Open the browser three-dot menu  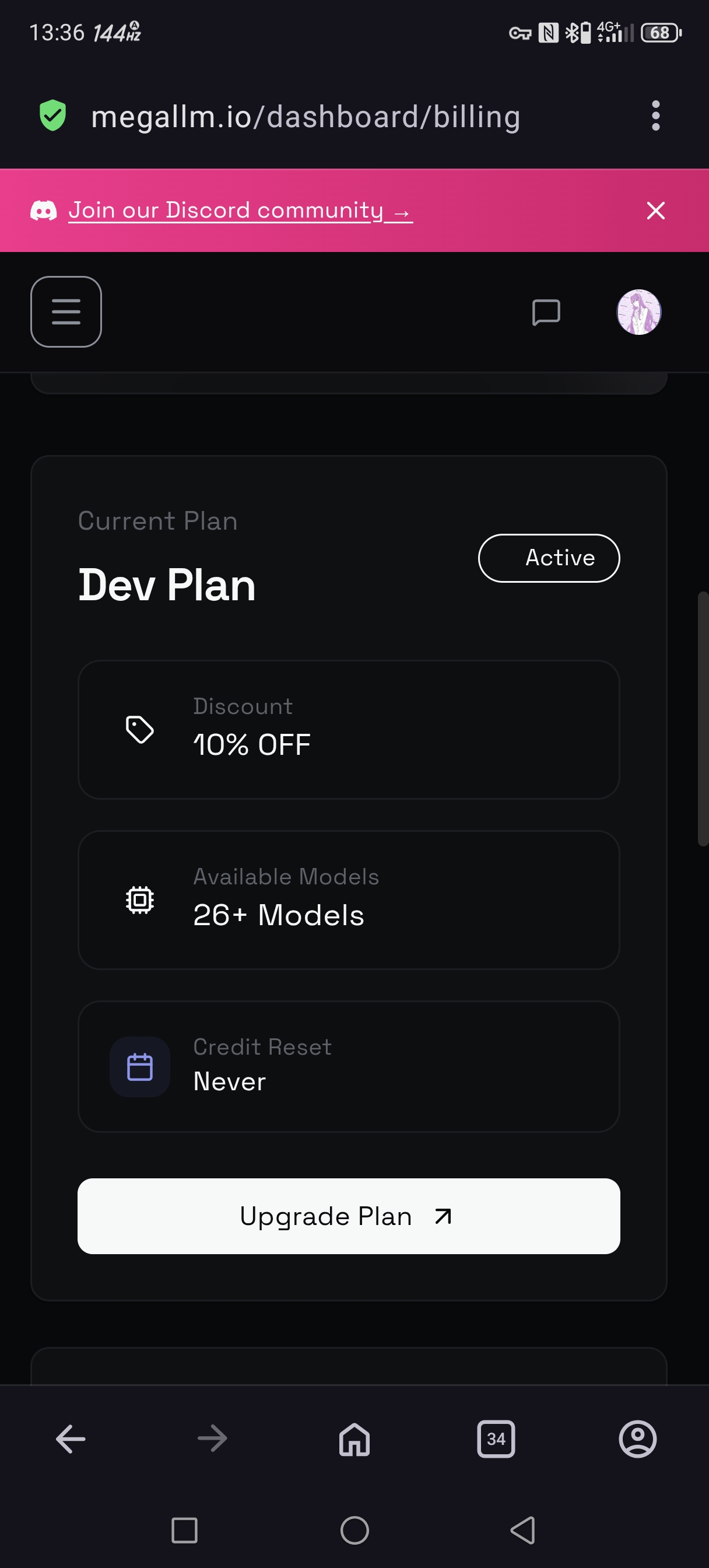tap(655, 116)
